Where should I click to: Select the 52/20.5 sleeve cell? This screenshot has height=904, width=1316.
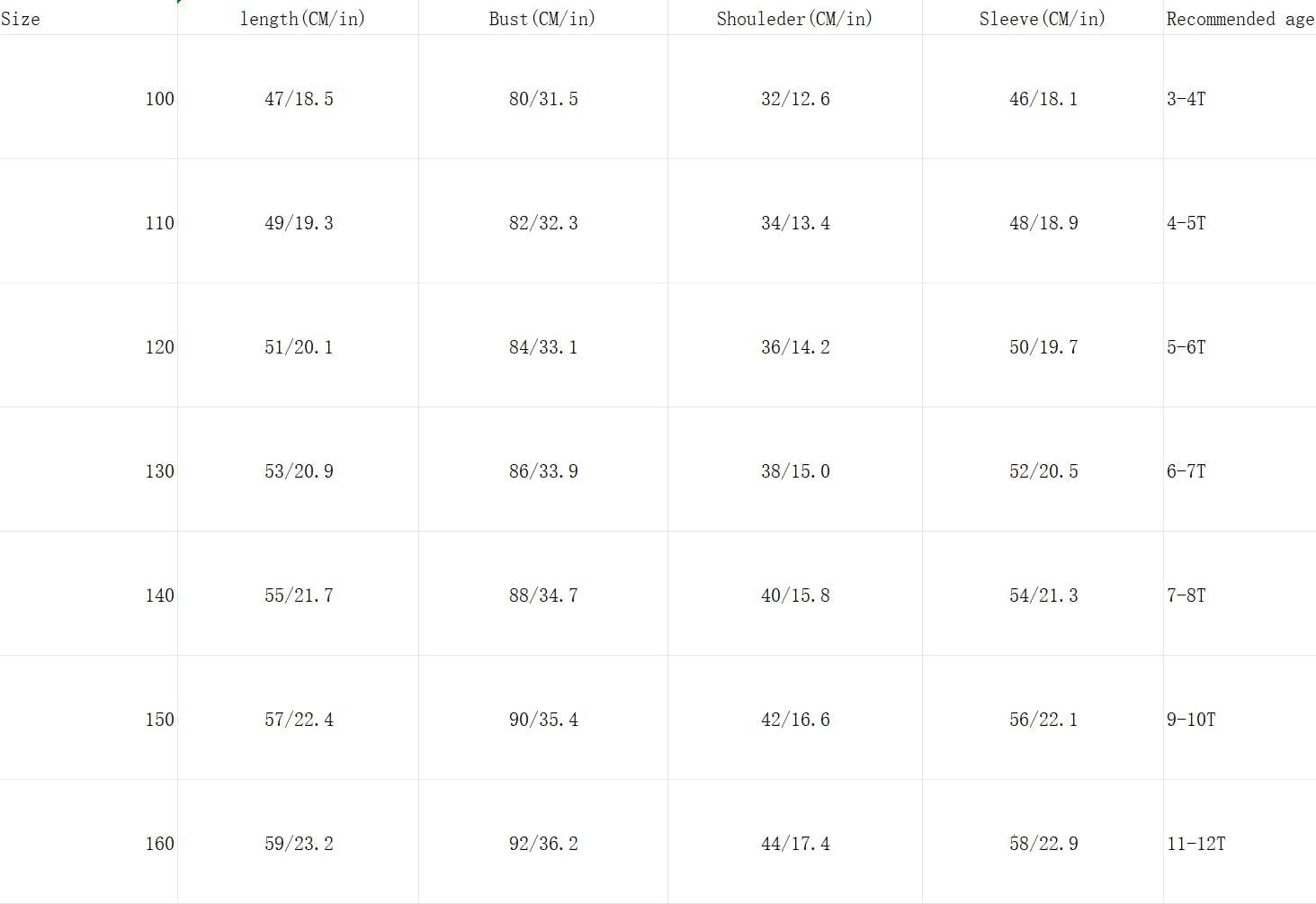[1043, 471]
